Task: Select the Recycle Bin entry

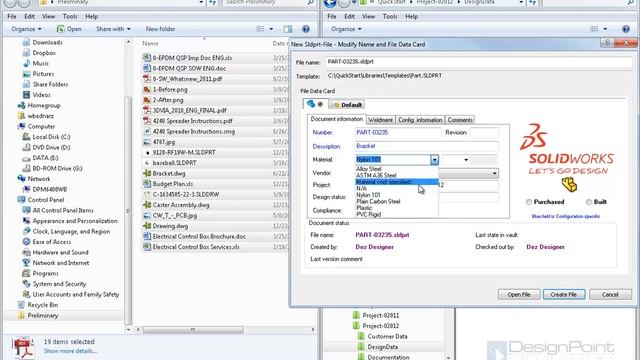Action: [x=42, y=305]
